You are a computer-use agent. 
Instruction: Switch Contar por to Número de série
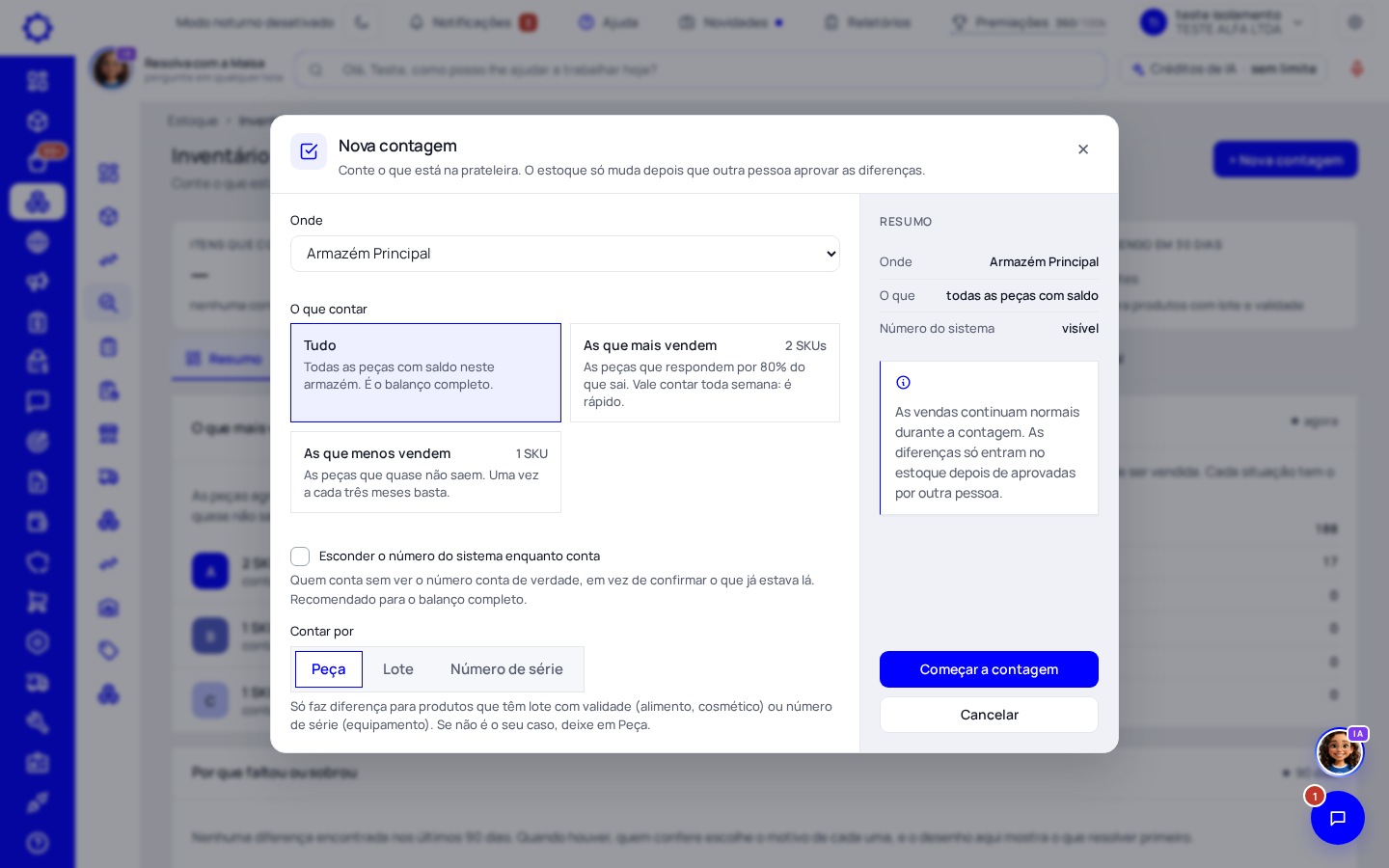tap(506, 669)
